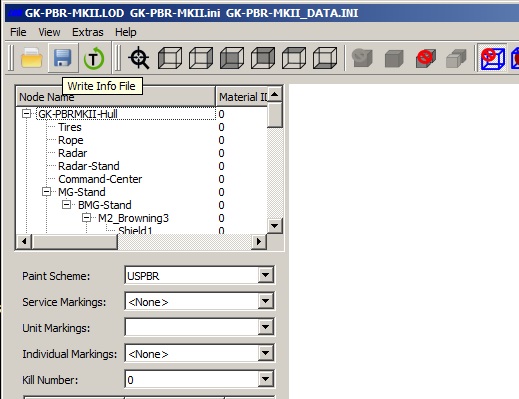The height and width of the screenshot is (399, 519).
Task: Click the zoom-to-target magnifier crosshair icon
Action: (x=139, y=58)
